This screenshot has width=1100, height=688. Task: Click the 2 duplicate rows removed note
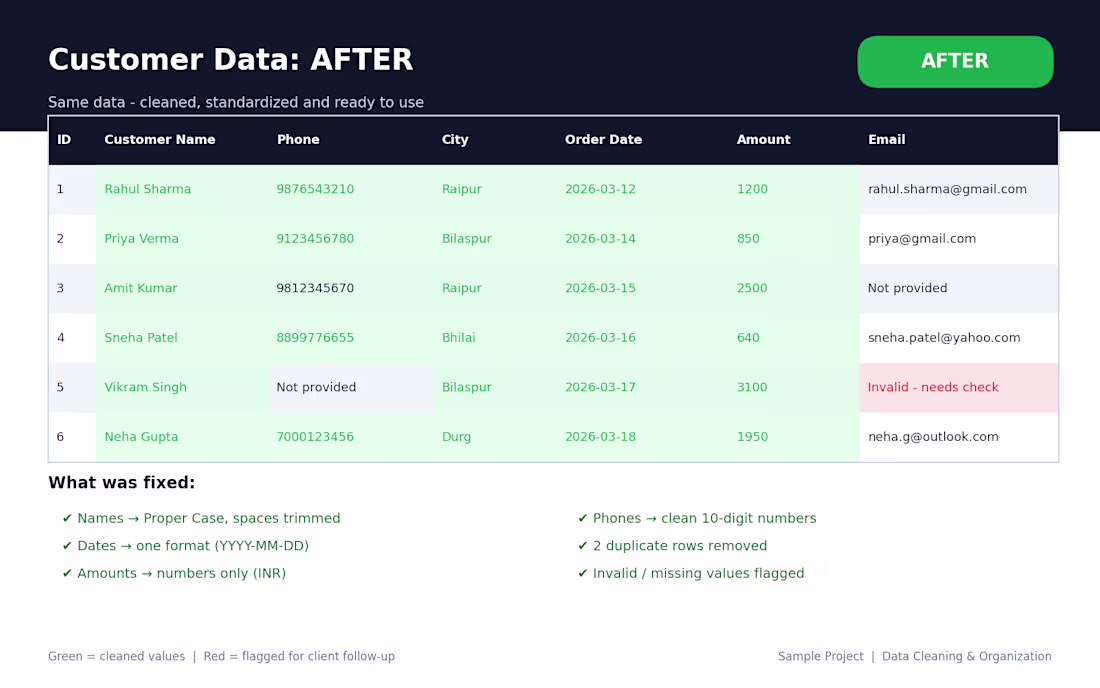[680, 546]
